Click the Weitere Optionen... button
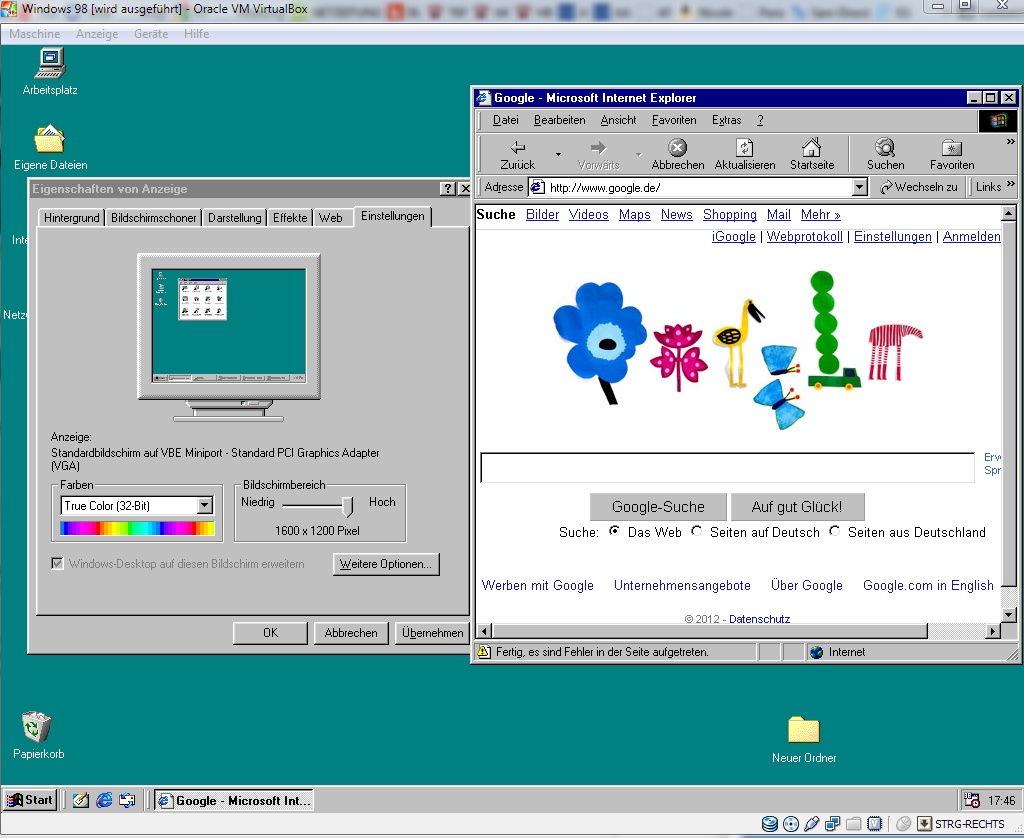 tap(386, 564)
